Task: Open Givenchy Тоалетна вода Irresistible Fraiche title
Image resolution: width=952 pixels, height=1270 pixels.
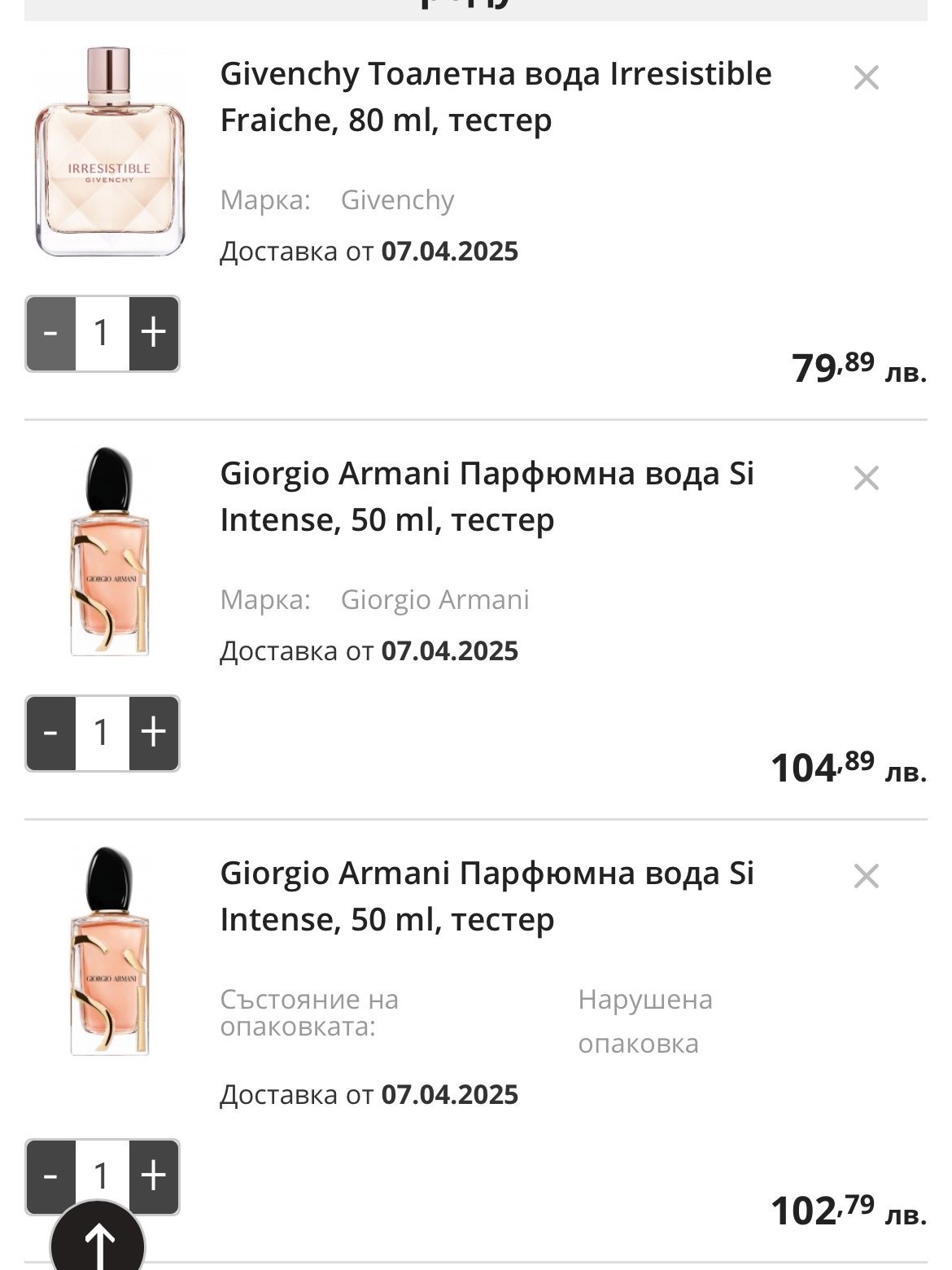Action: pyautogui.click(x=496, y=97)
